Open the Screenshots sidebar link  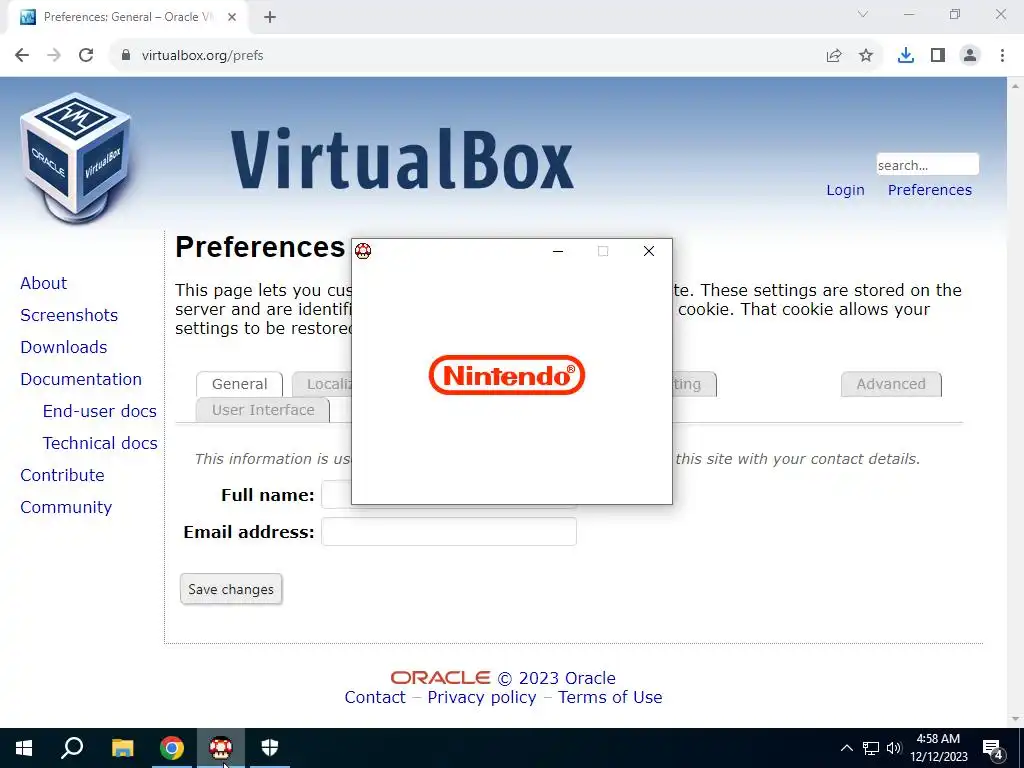click(69, 315)
